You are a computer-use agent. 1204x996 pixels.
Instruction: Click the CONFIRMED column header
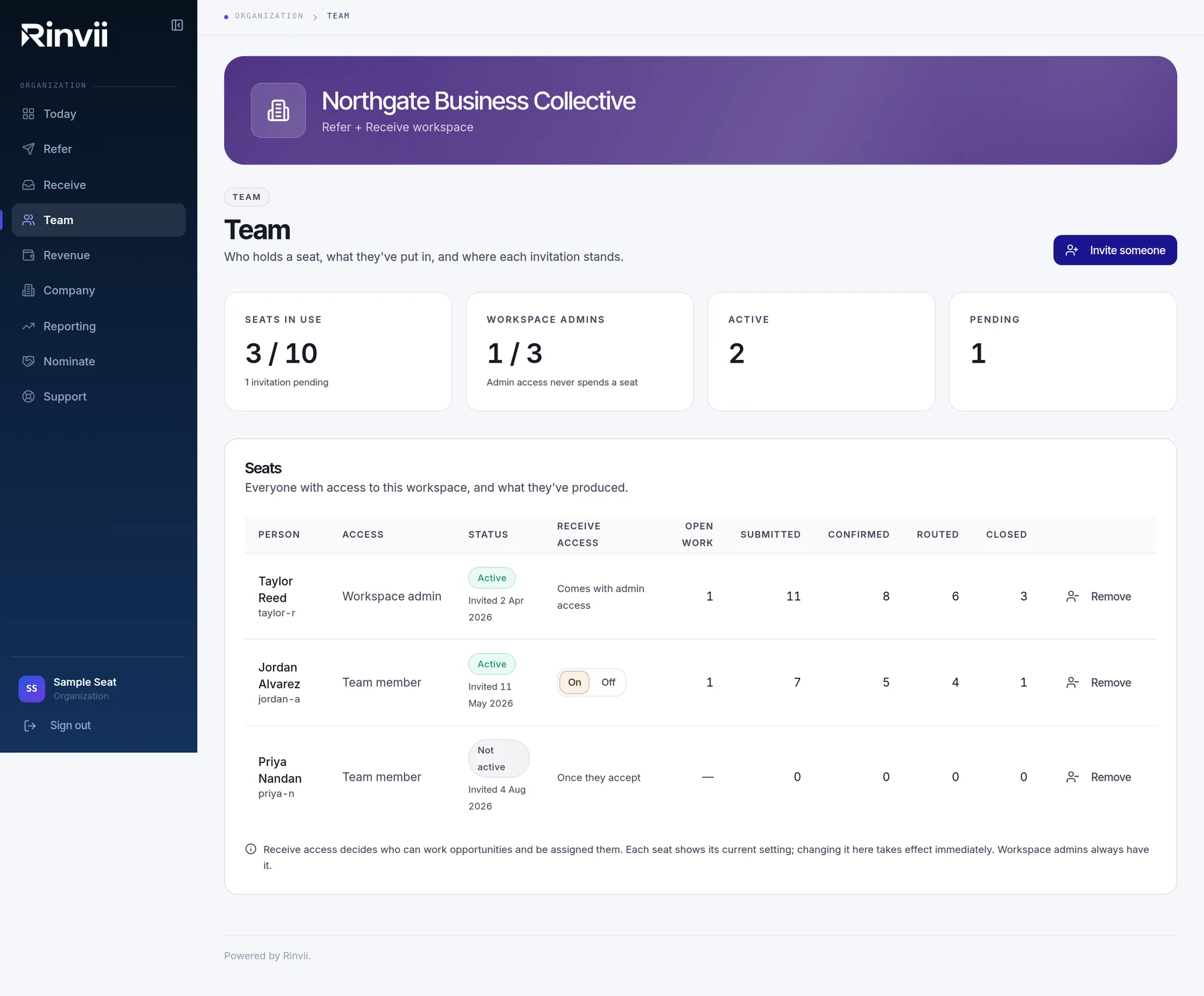[x=859, y=534]
